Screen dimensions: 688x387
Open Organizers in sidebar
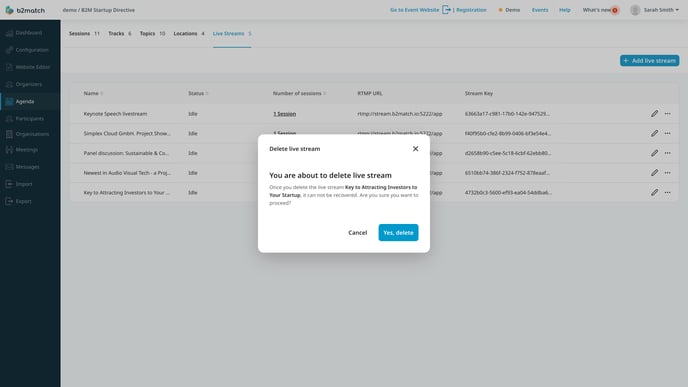click(29, 84)
